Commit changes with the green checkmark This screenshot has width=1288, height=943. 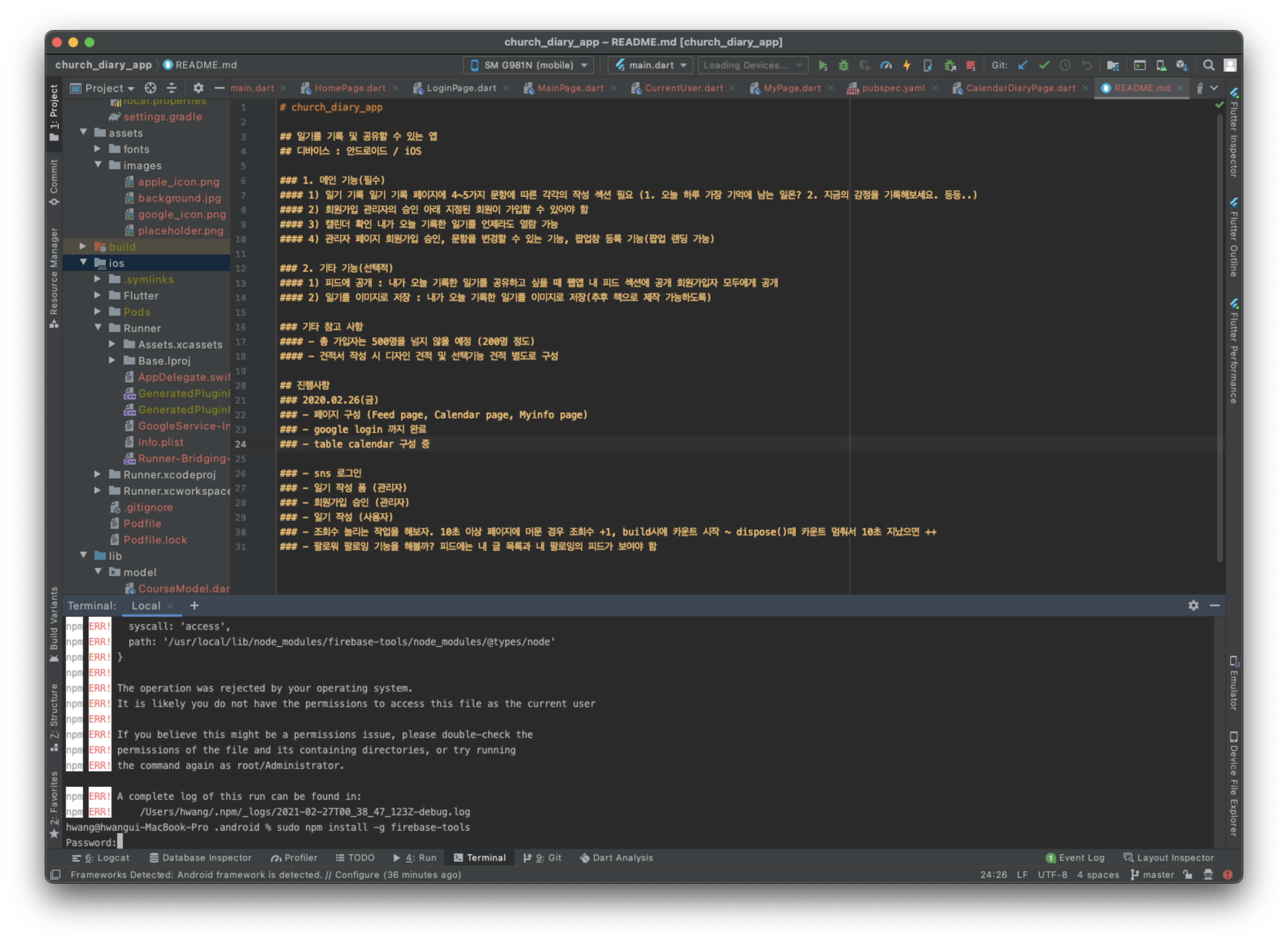tap(1044, 65)
